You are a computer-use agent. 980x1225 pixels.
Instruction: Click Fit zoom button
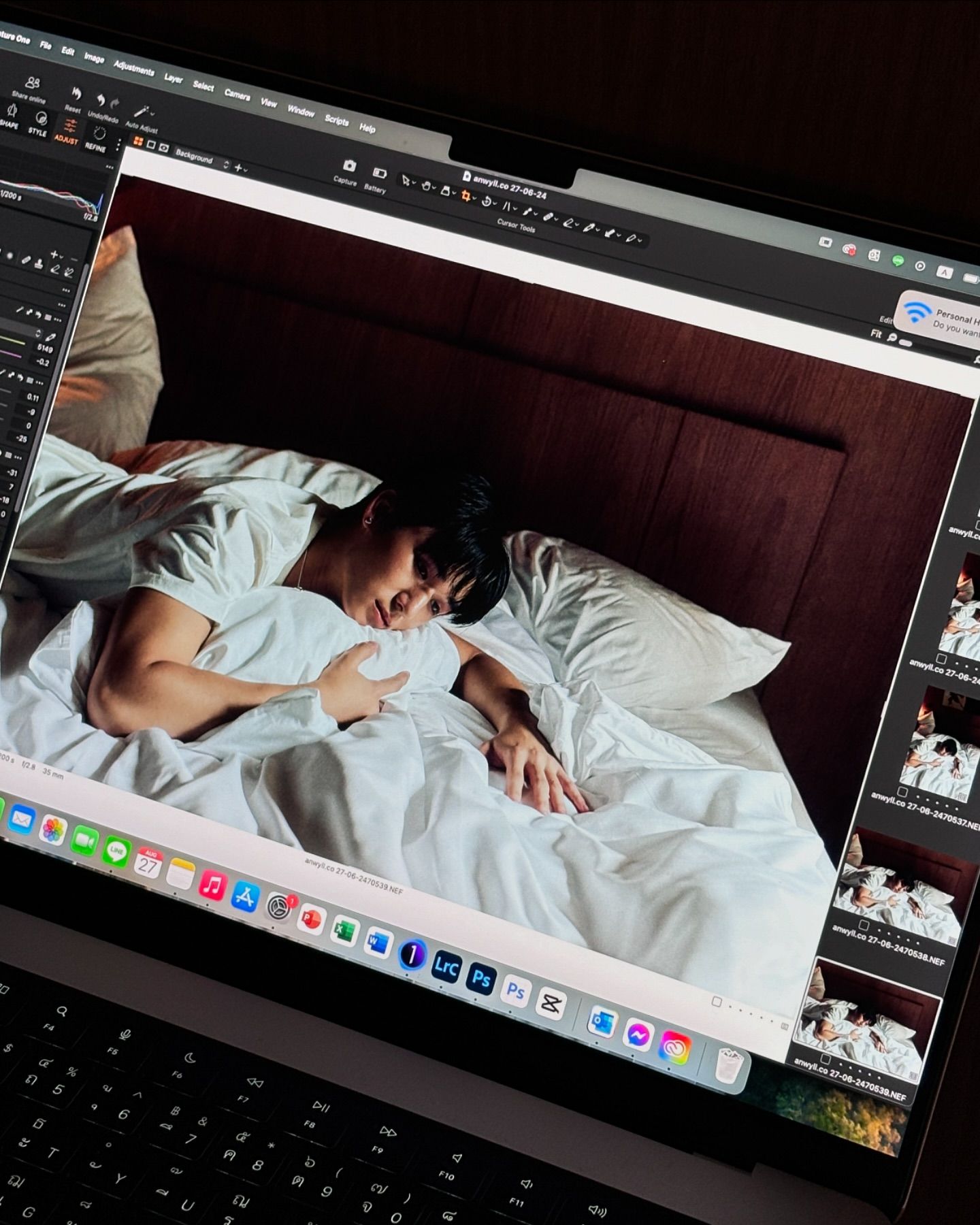(876, 334)
